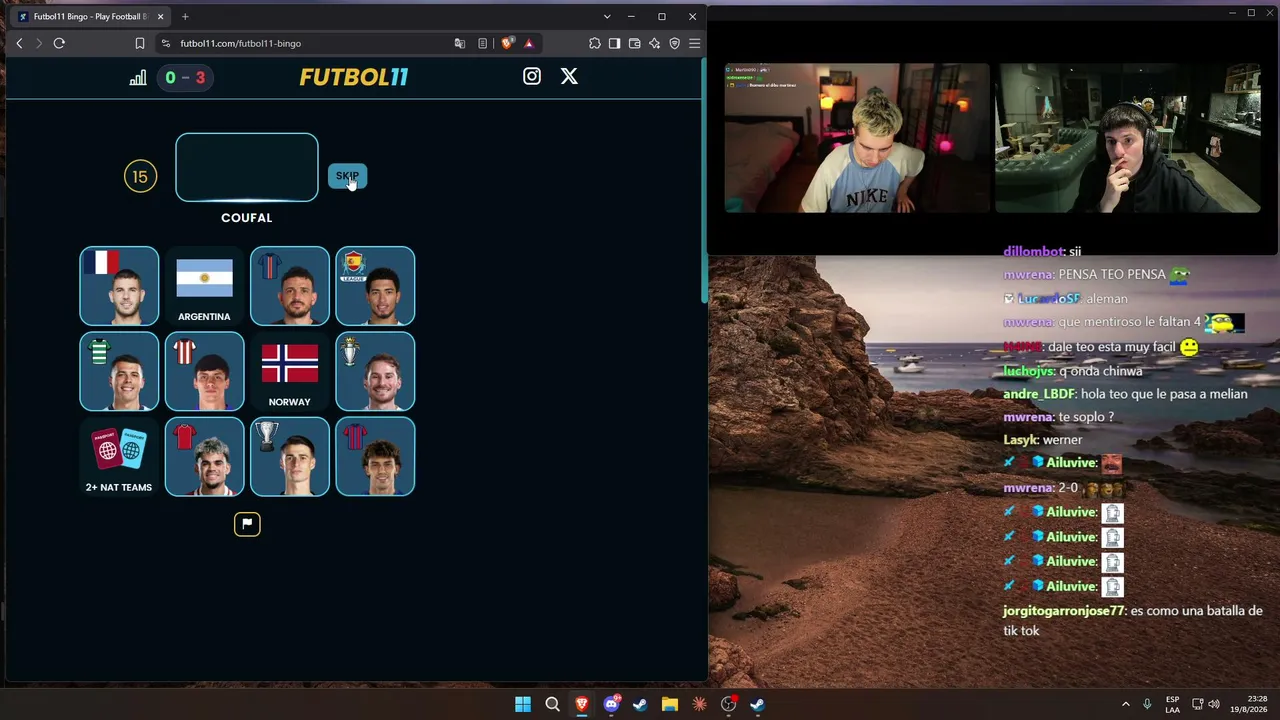Select the Futbol11 Bingo browser tab
Viewport: 1280px width, 720px height.
tap(90, 16)
